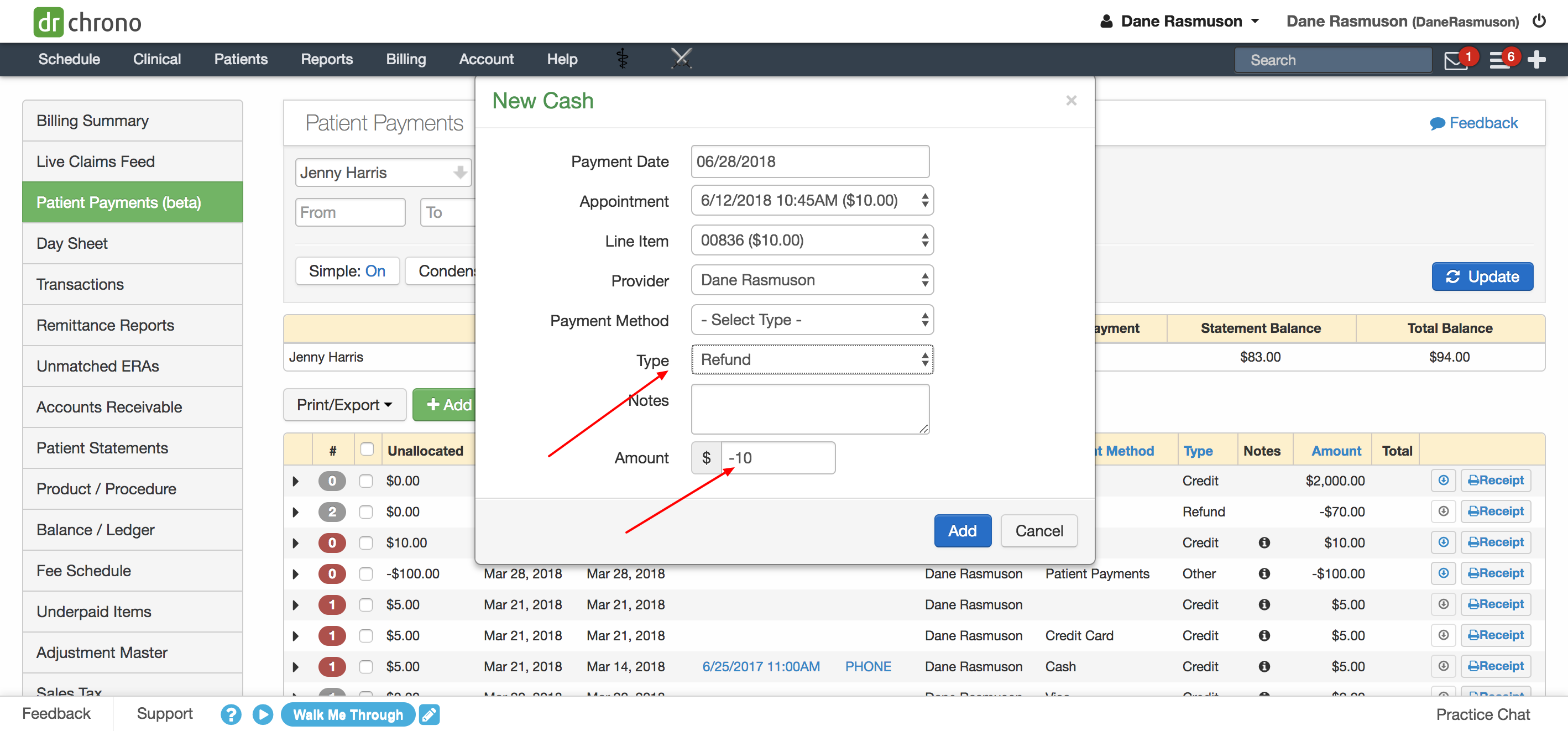The image size is (1568, 731).
Task: Click the Search box in navbar
Action: 1333,60
